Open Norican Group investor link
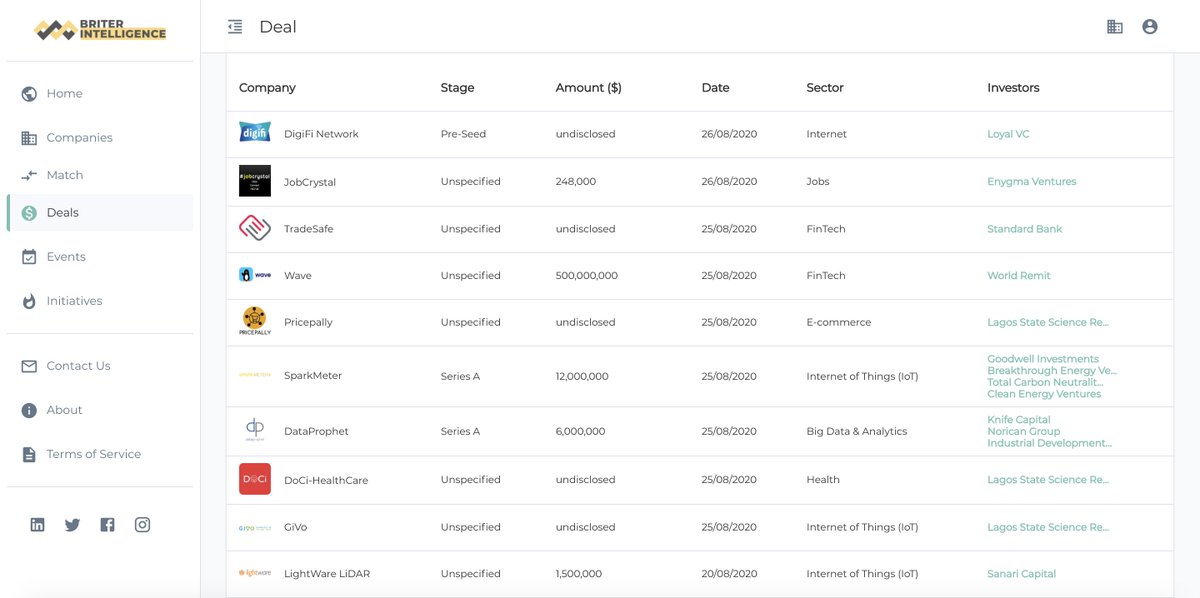The image size is (1200, 598). 1024,432
